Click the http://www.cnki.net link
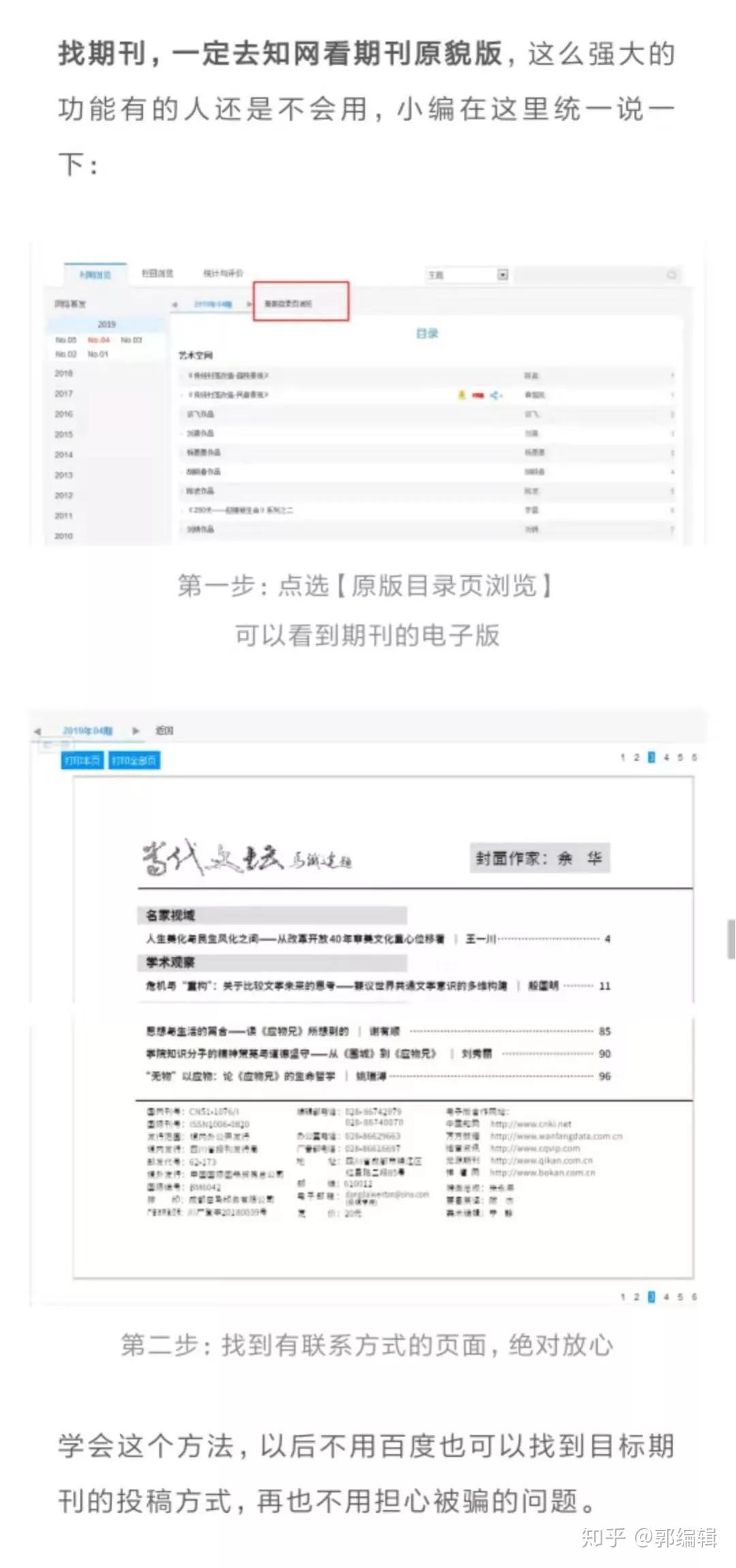 pos(531,1124)
